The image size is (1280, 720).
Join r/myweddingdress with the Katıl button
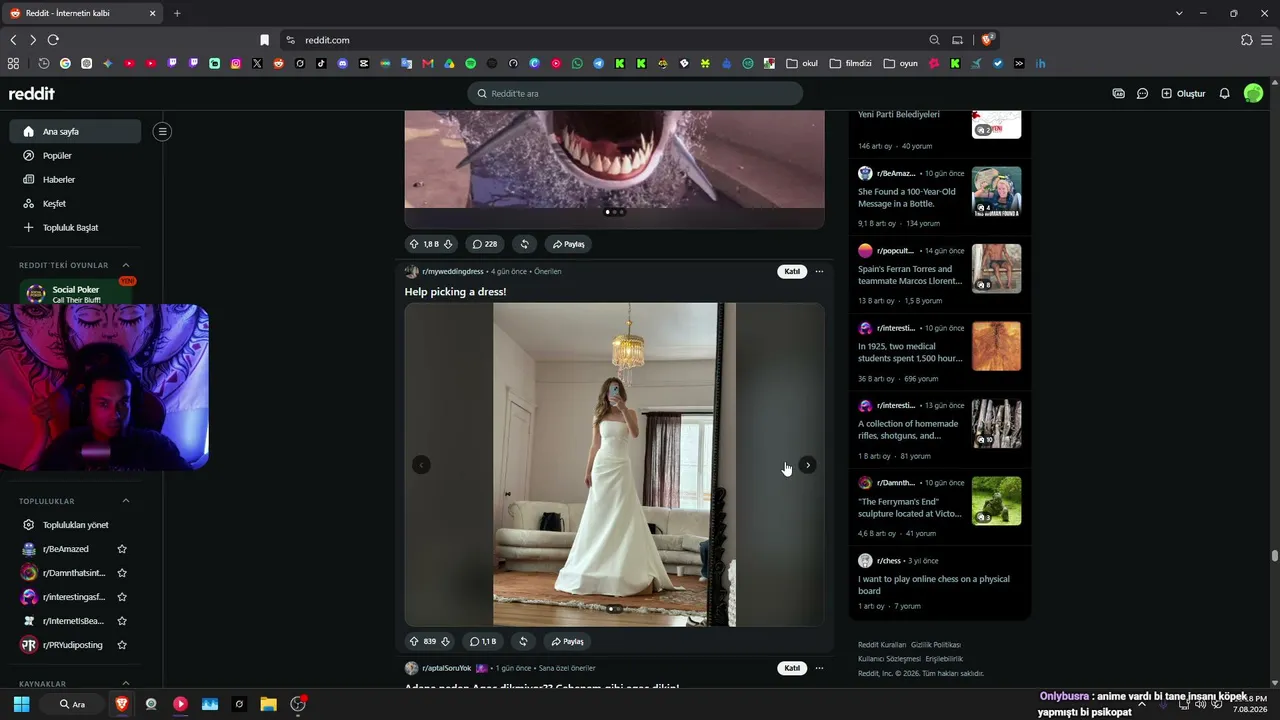pos(792,271)
